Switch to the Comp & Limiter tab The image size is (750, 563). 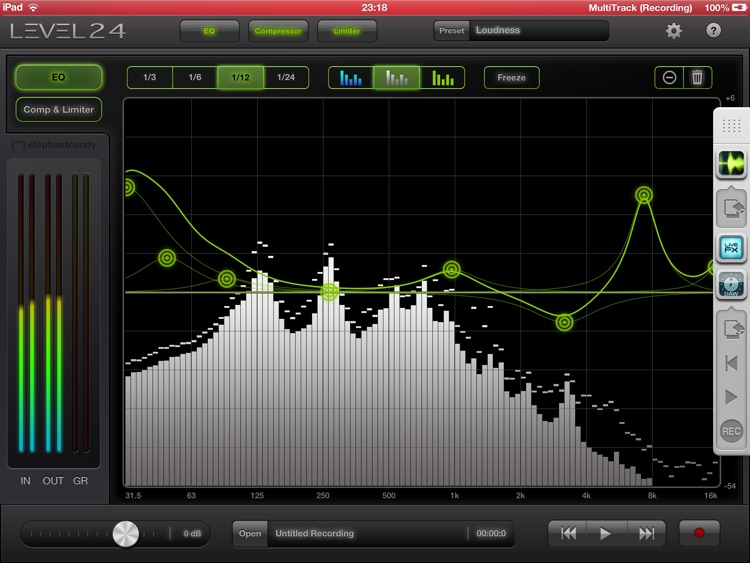click(58, 110)
